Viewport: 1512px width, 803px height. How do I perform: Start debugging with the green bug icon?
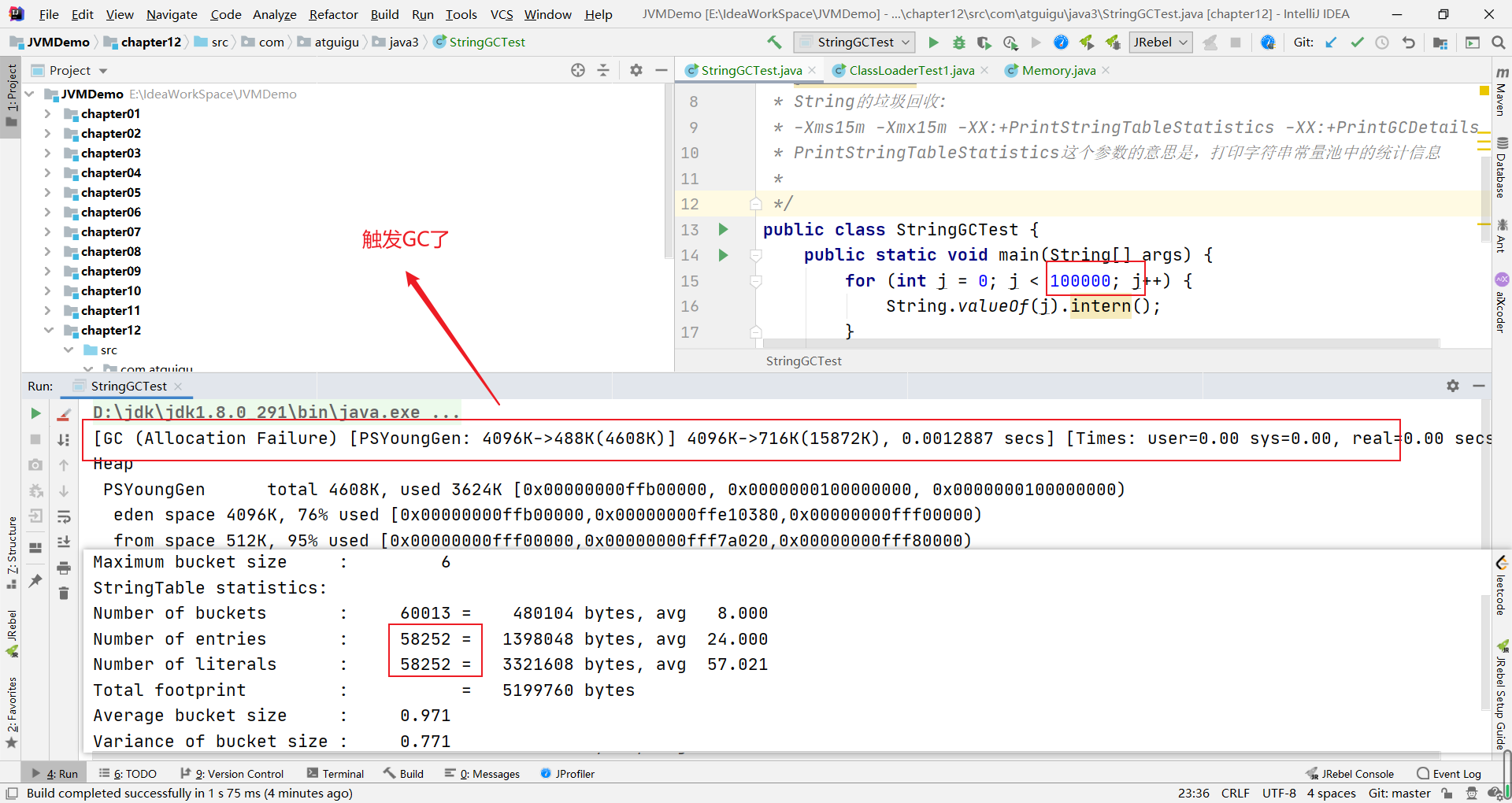click(958, 42)
